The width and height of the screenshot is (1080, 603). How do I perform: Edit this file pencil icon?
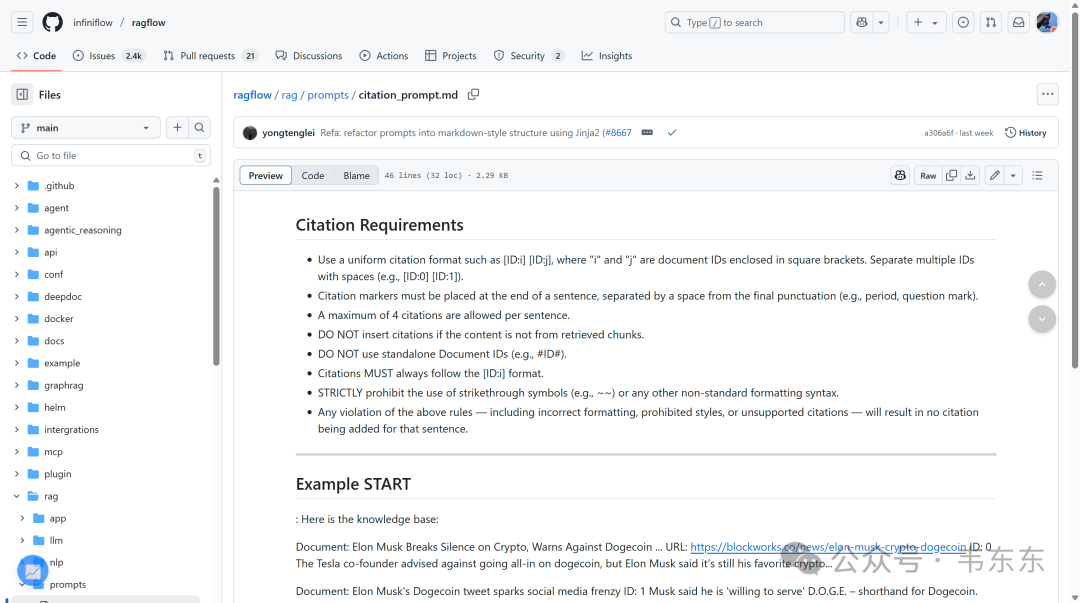995,176
